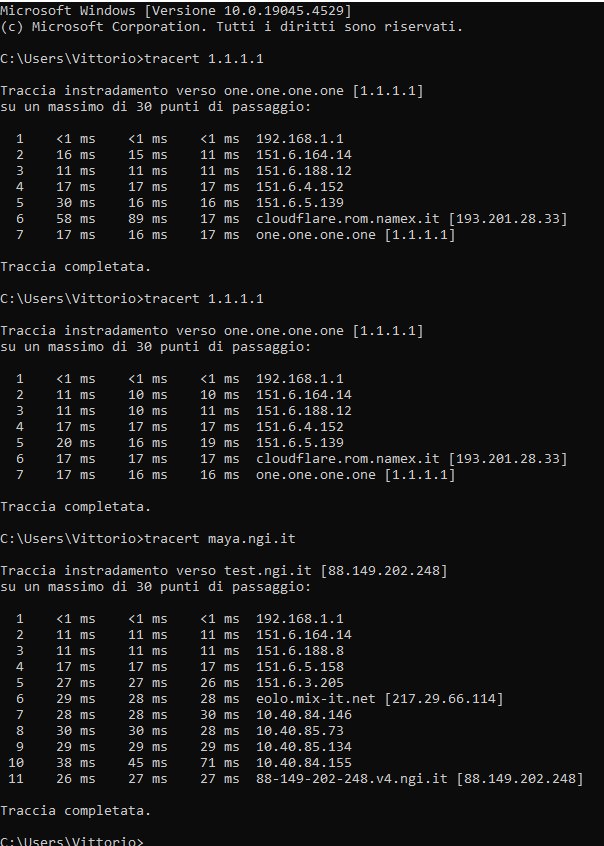Screen dimensions: 604x846
Task: Select 151.6.5.139 in the second trace
Action: [300, 442]
